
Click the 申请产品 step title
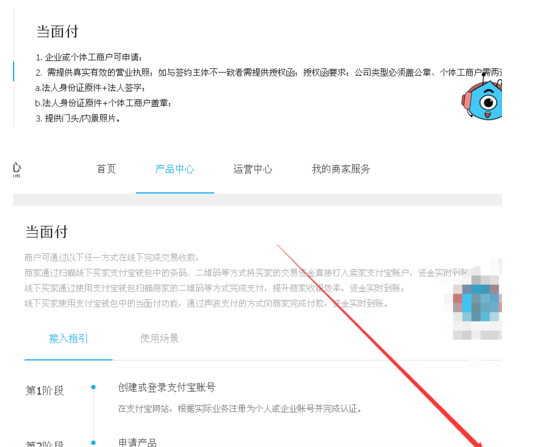coord(137,442)
